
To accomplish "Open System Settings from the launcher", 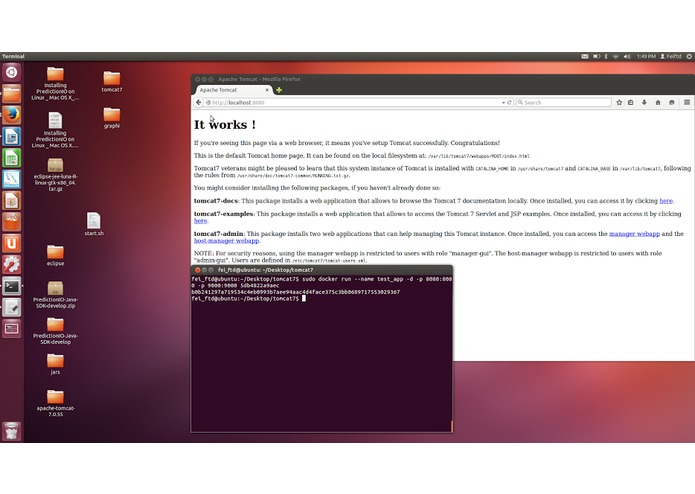I will point(12,265).
